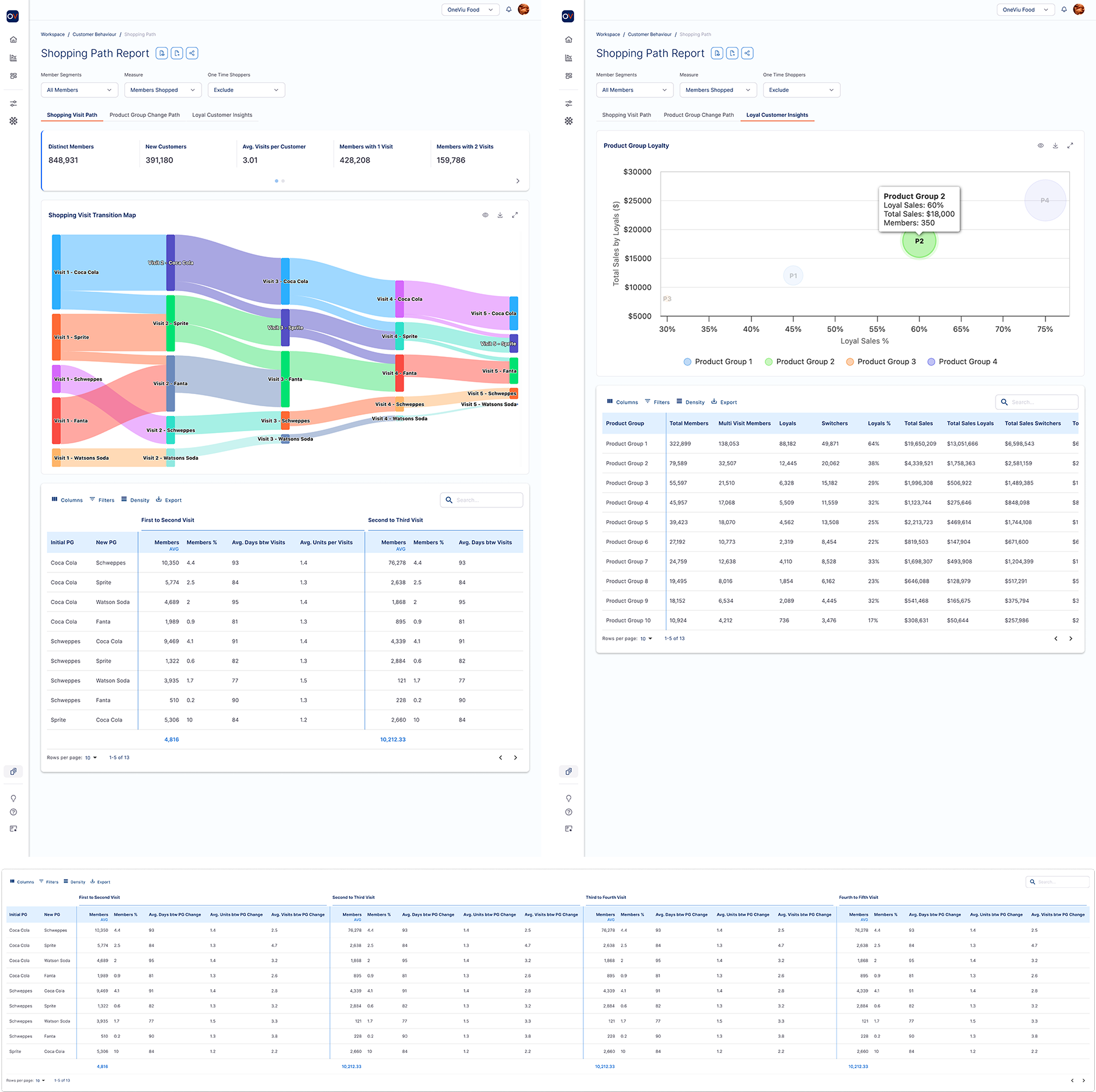Open Measure dropdown above the Shopping Visit Transition Map

[163, 90]
